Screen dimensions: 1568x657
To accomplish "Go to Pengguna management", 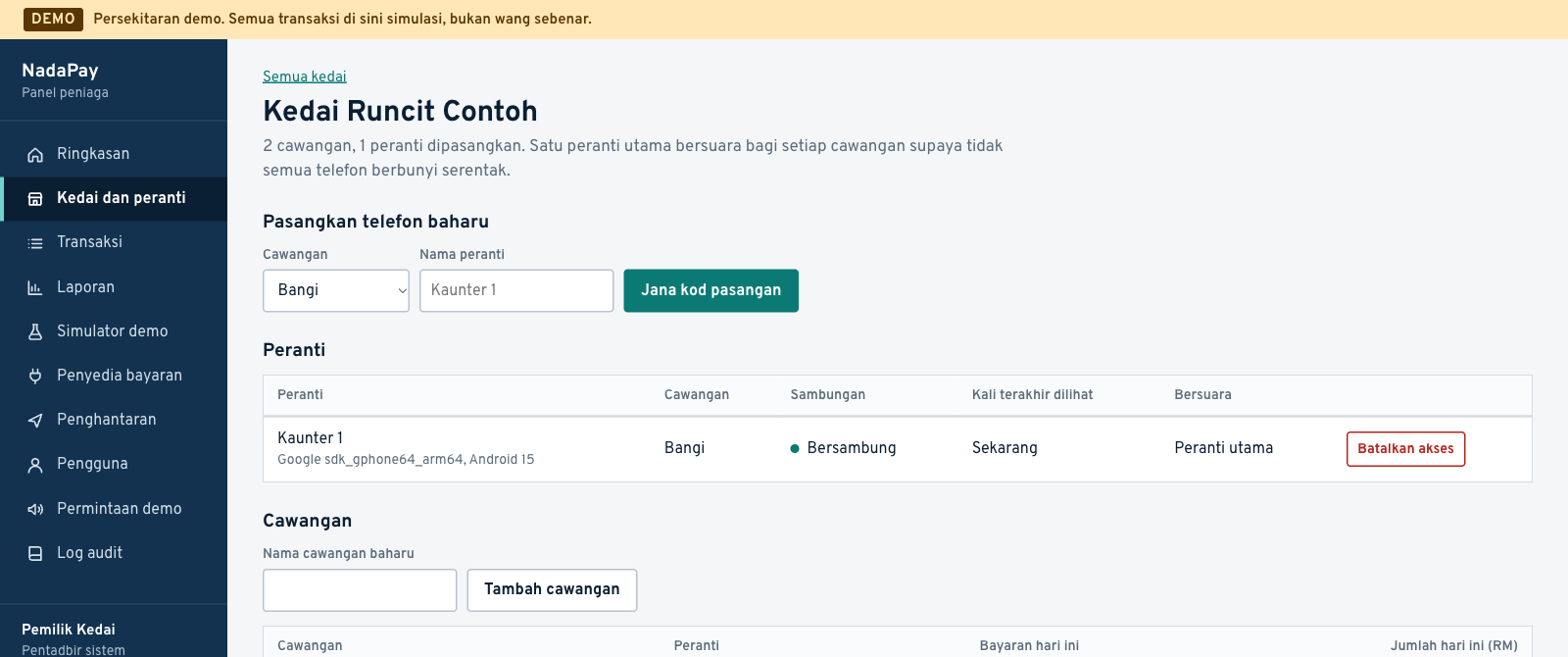I will point(114,464).
